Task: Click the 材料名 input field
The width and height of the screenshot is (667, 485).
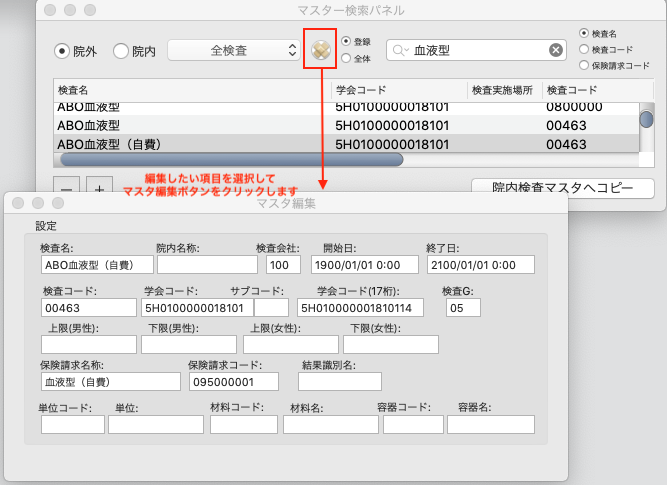Action: tap(331, 425)
